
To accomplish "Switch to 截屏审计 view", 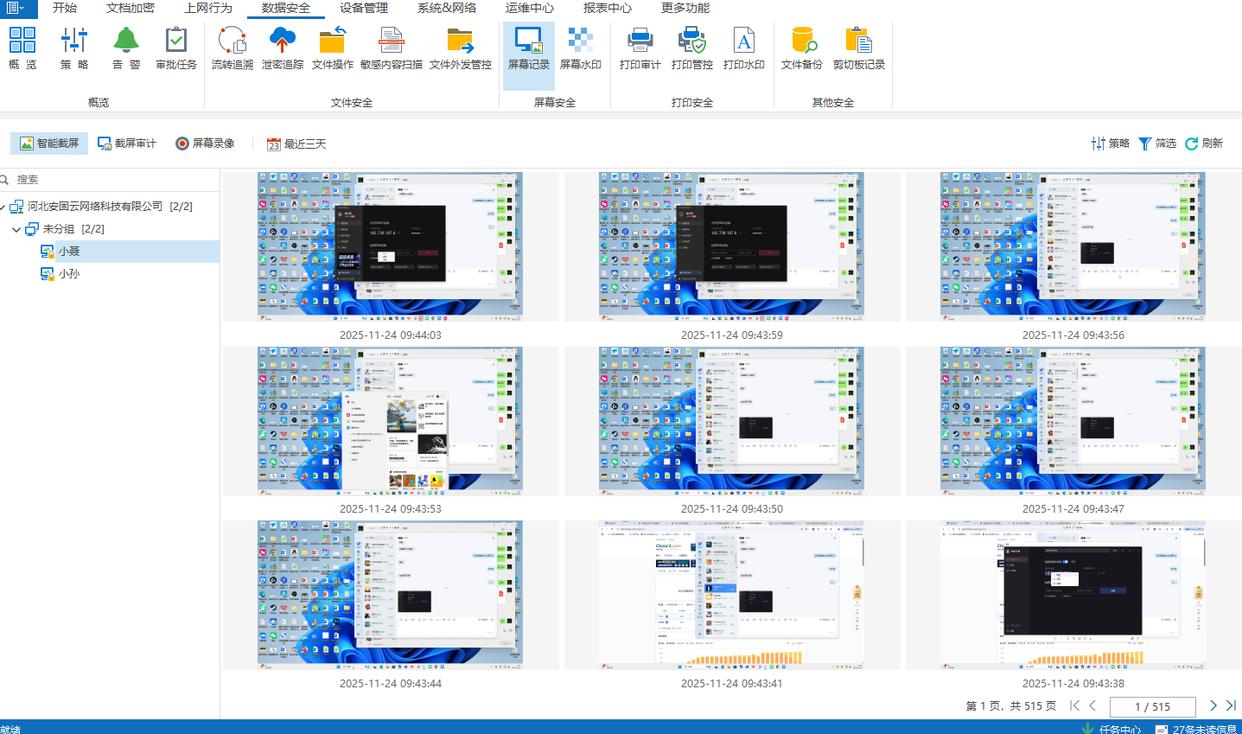I will pyautogui.click(x=127, y=144).
